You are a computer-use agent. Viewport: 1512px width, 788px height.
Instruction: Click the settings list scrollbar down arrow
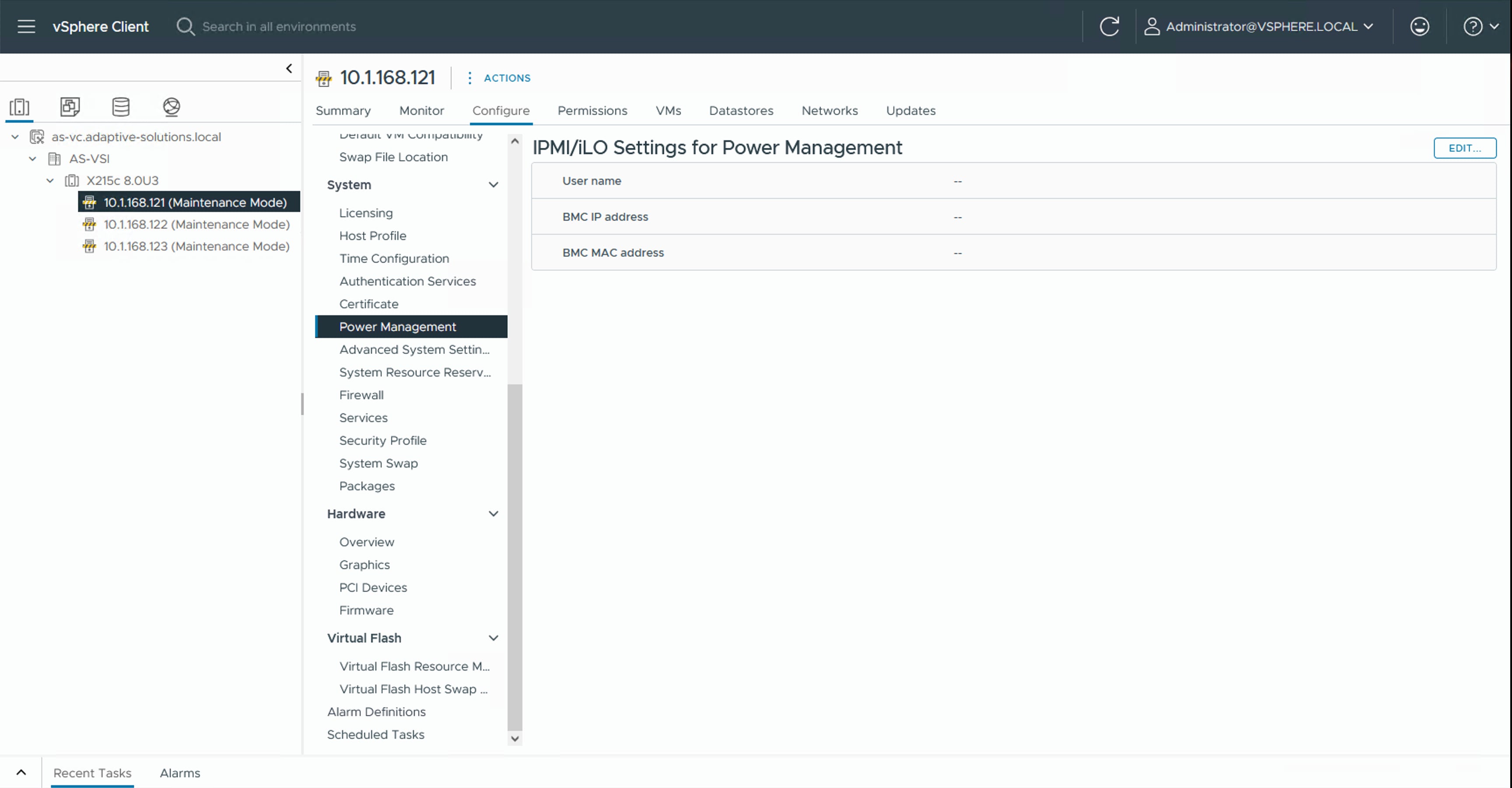click(515, 739)
